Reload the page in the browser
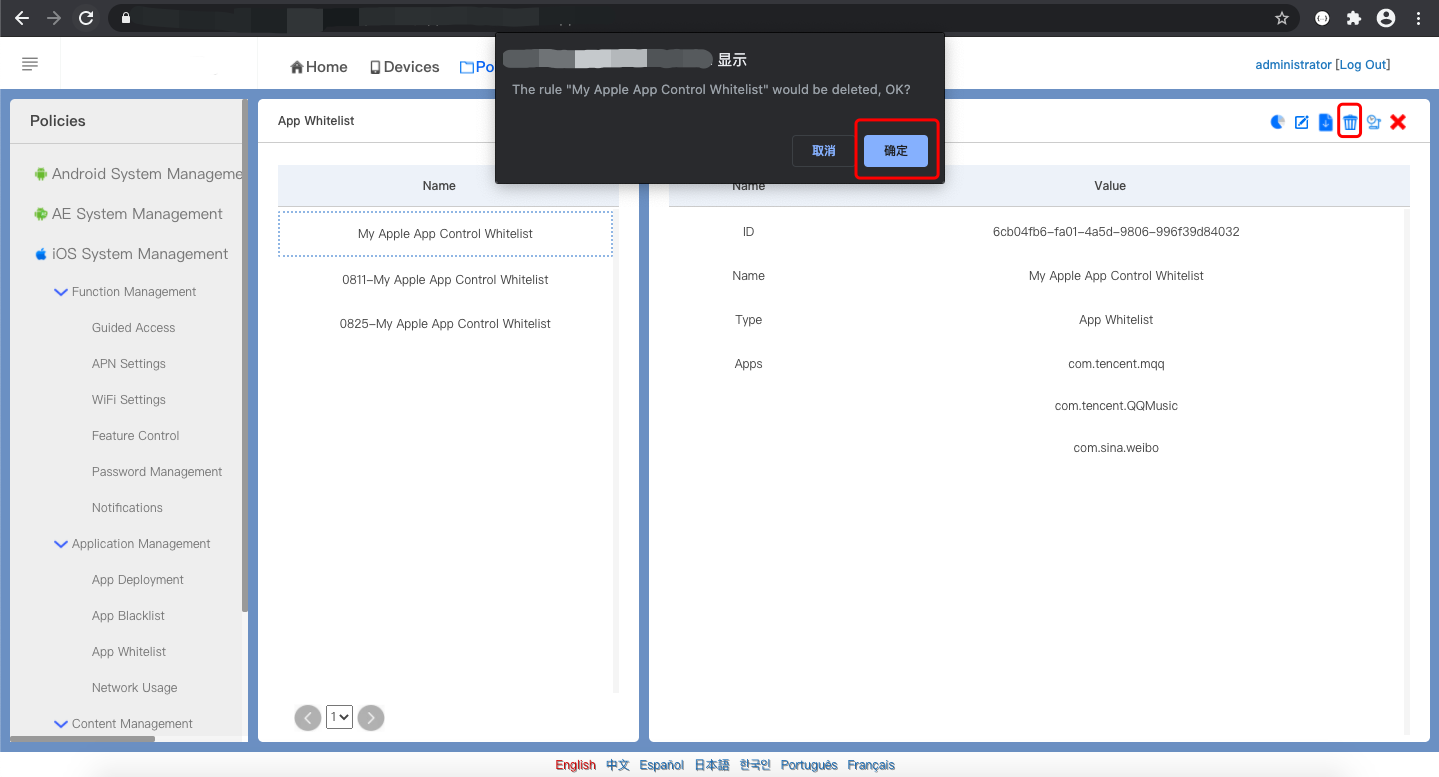The image size is (1439, 777). tap(86, 18)
